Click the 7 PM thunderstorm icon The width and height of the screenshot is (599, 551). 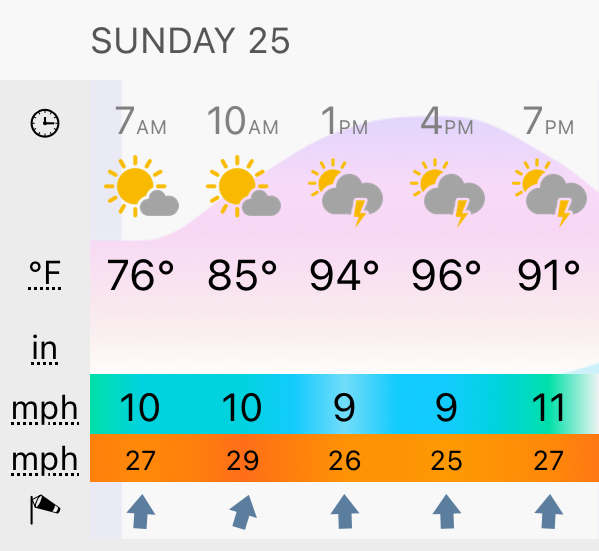pos(549,192)
